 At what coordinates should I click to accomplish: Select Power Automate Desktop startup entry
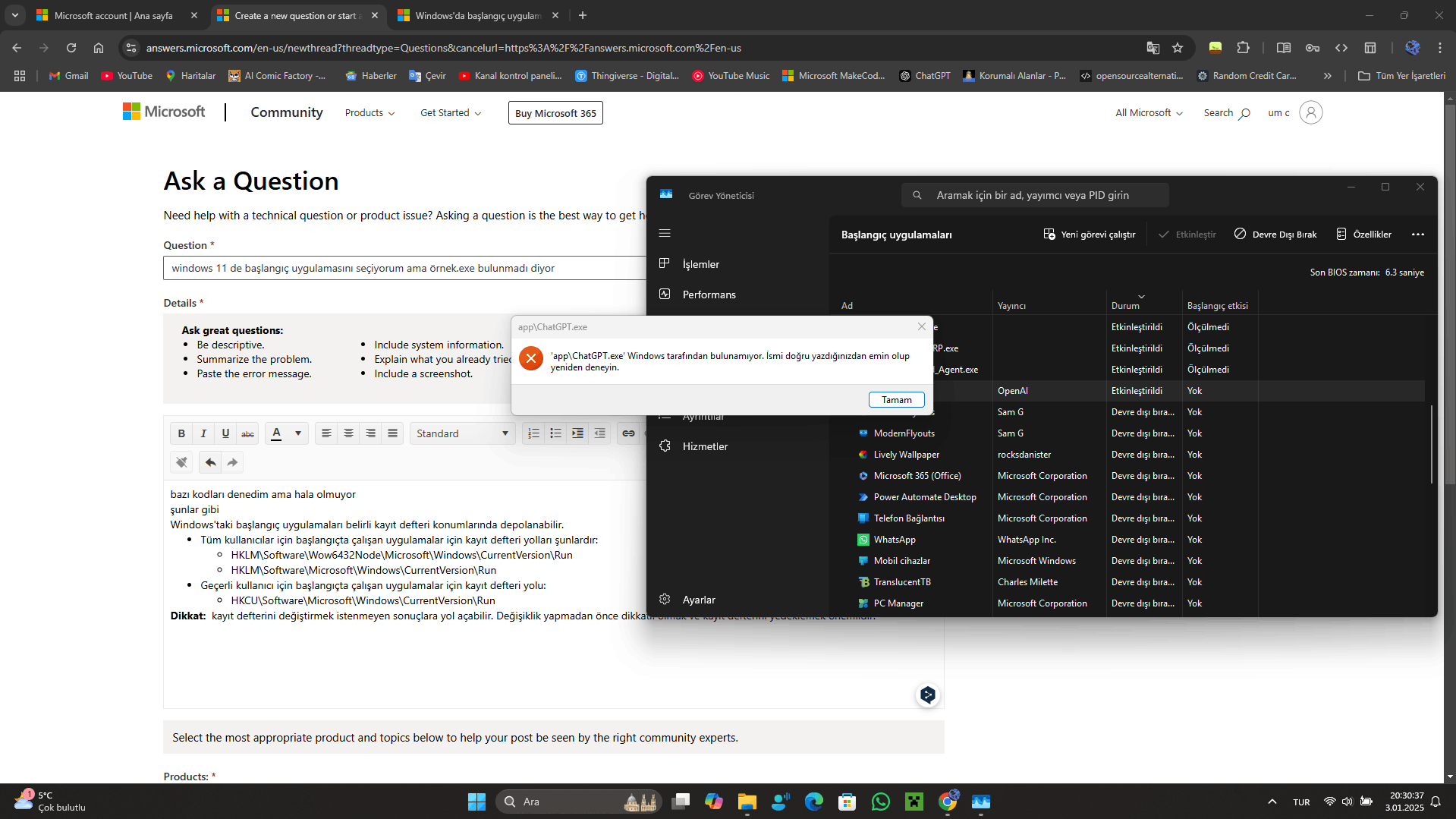(1126, 497)
